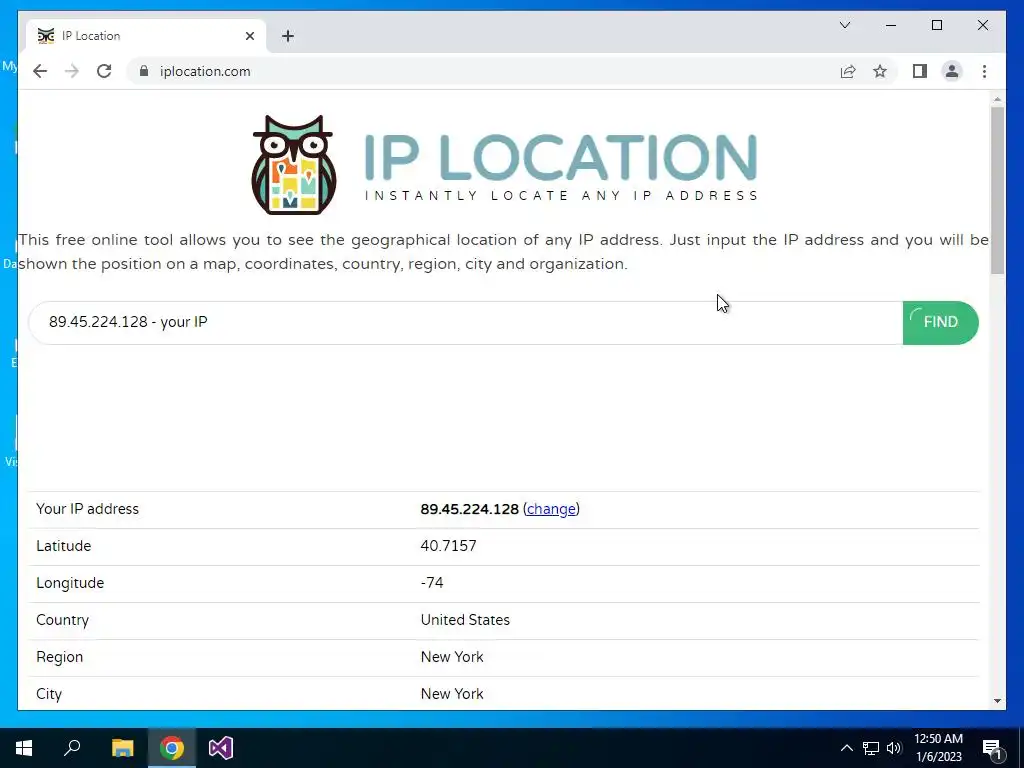
Task: Open the notification center icon
Action: click(x=992, y=748)
